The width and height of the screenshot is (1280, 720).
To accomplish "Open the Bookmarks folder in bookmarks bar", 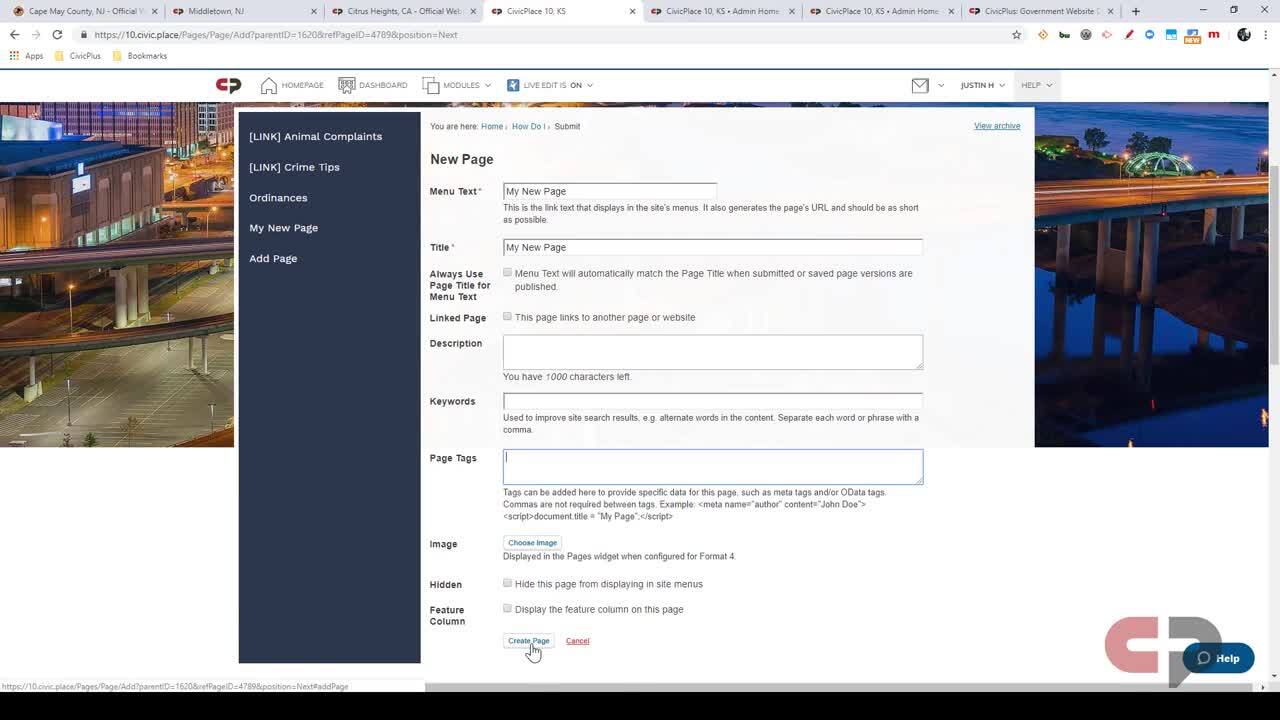I will click(x=140, y=56).
